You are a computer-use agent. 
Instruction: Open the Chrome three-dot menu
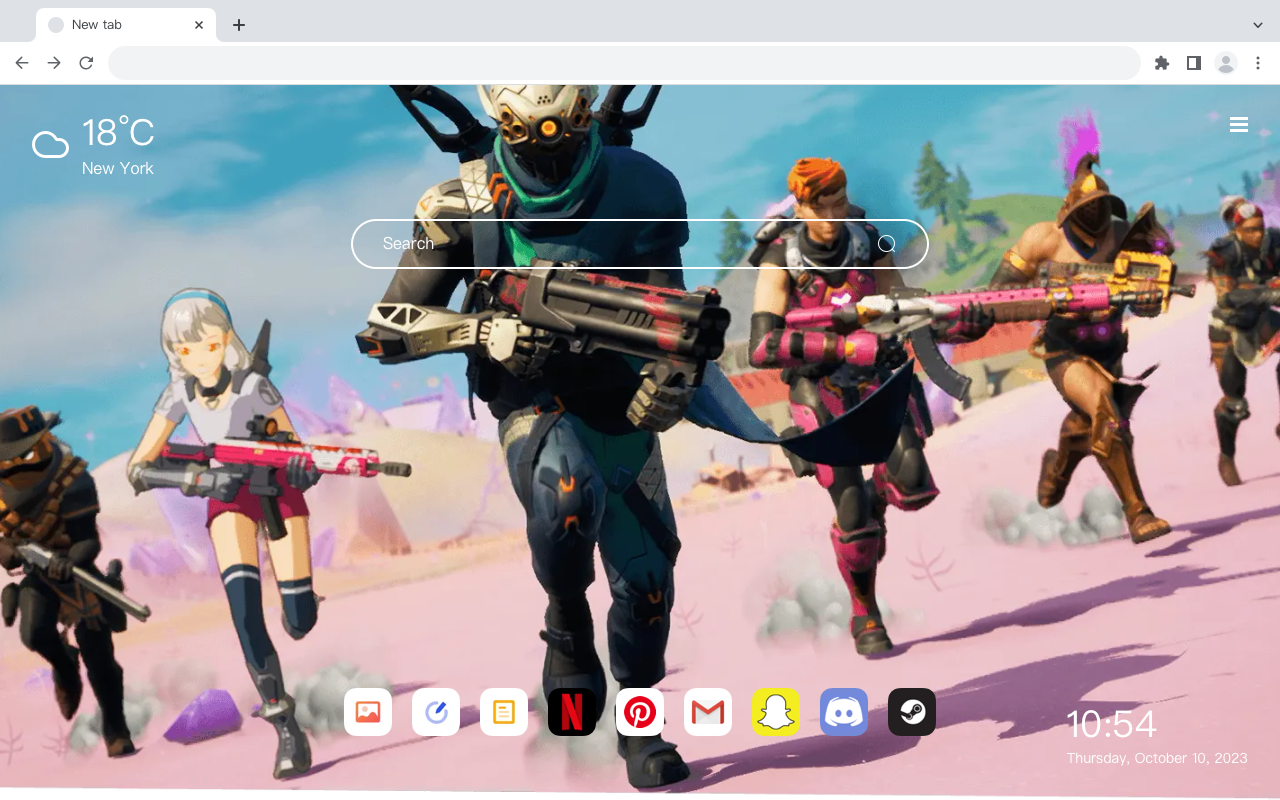tap(1258, 63)
